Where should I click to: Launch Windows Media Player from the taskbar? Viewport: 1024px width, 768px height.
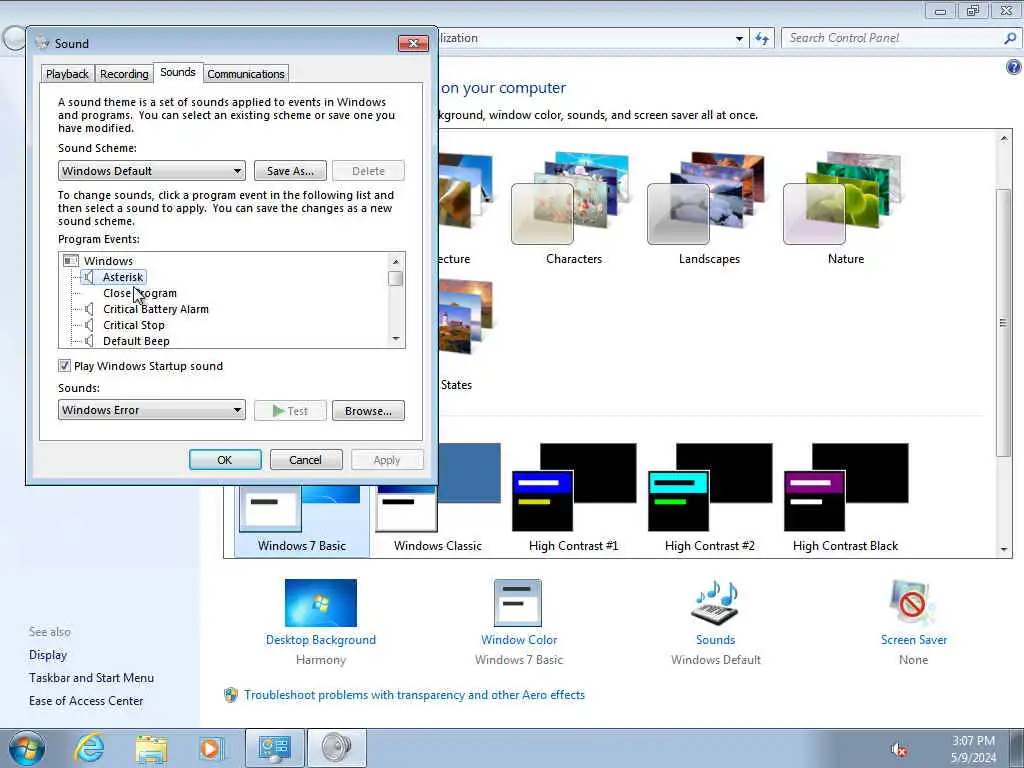click(212, 748)
